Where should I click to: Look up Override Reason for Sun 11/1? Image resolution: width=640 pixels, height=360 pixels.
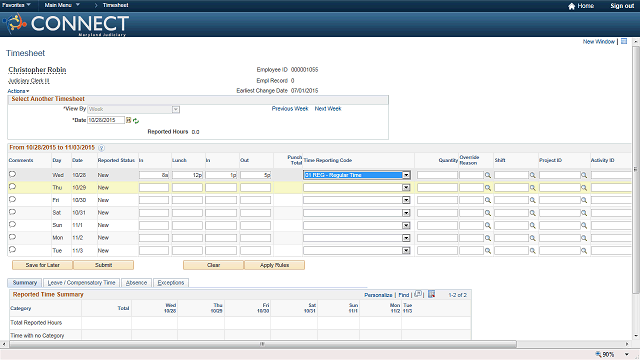click(x=488, y=225)
